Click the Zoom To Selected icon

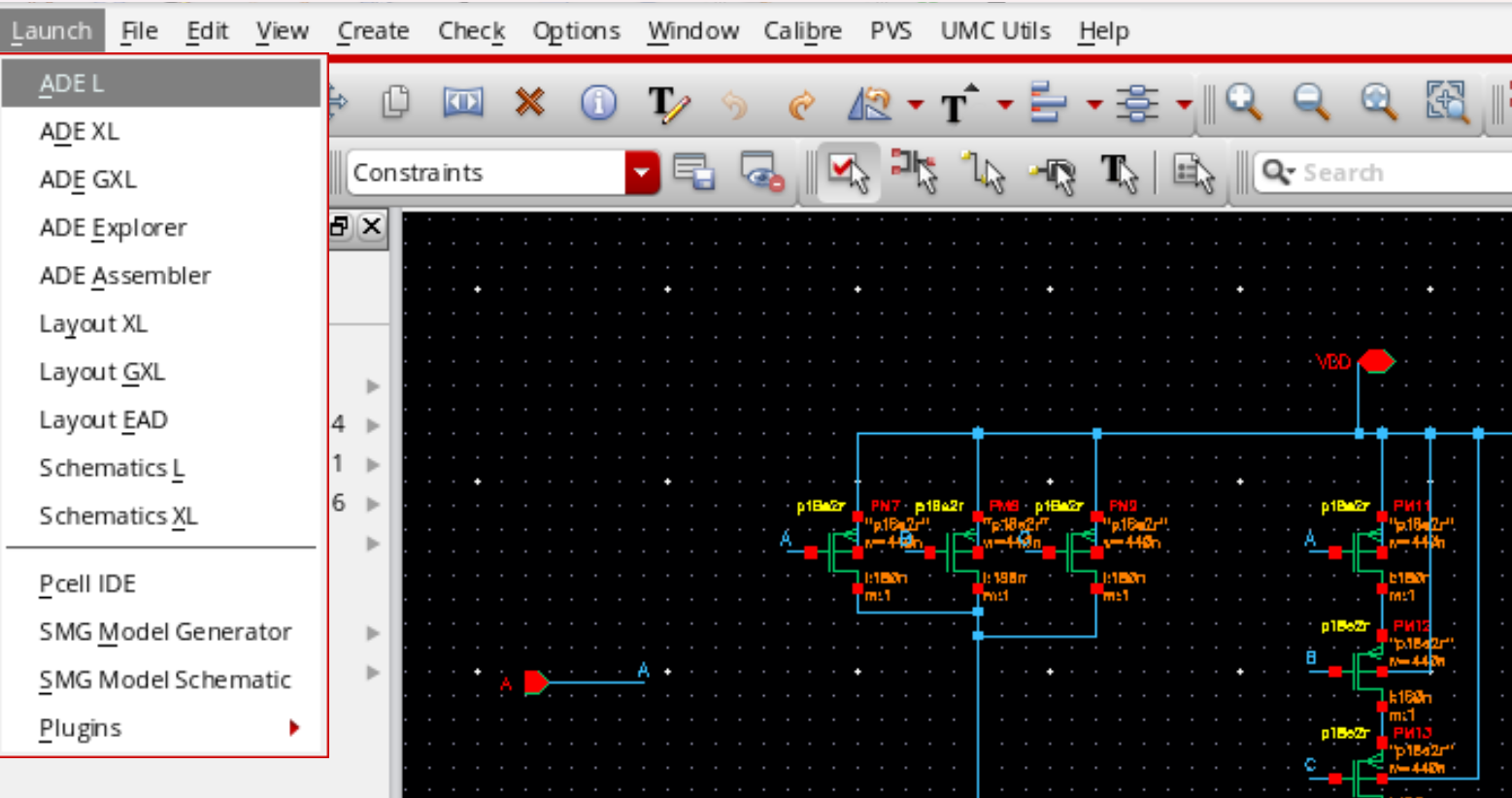[x=1446, y=102]
